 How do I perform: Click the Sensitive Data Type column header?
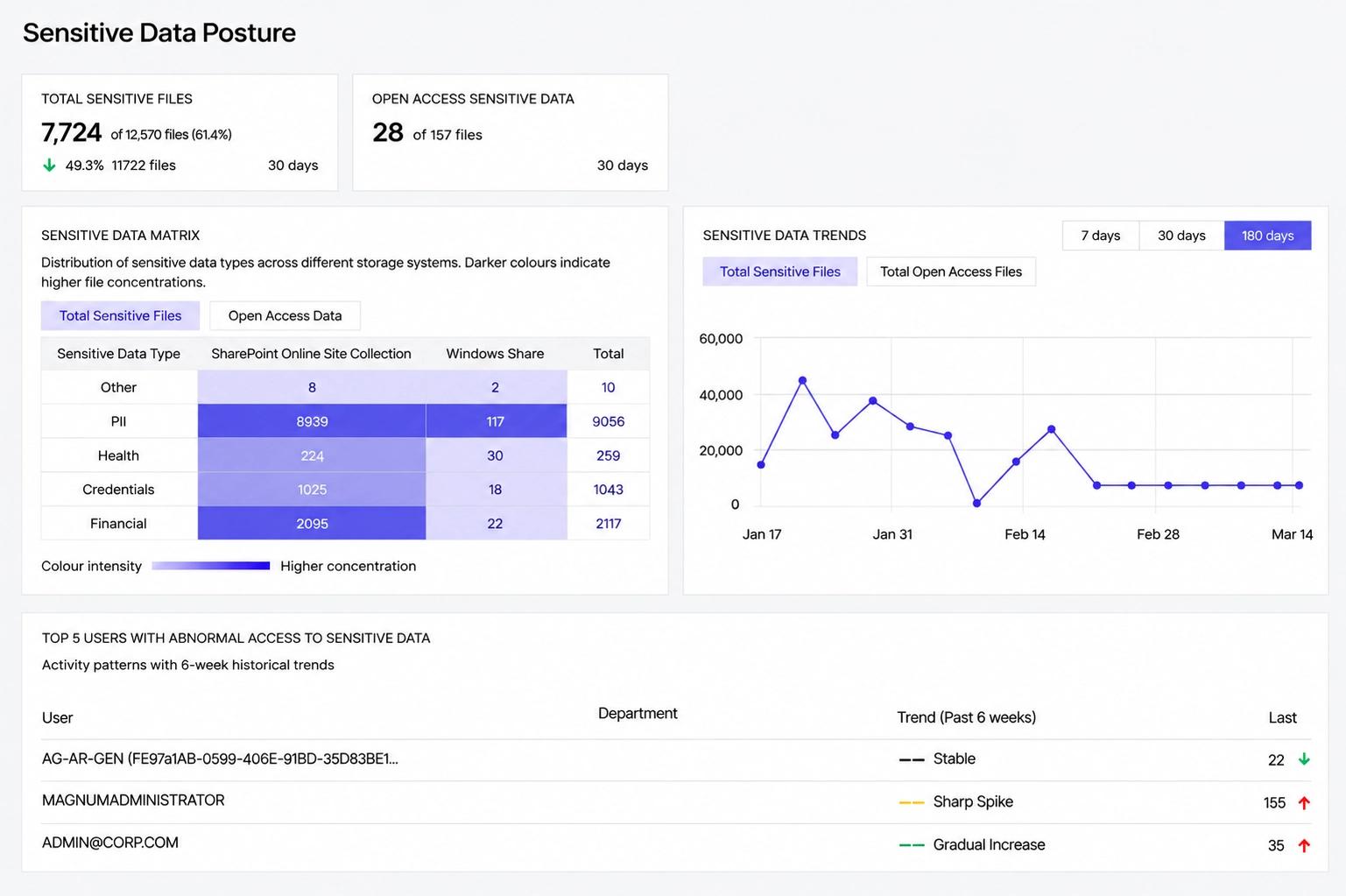(118, 354)
